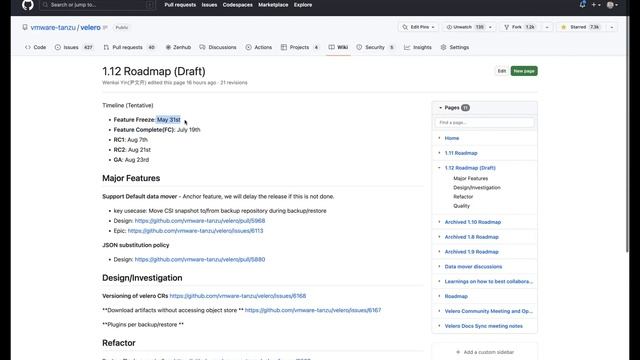Open Issues in top navigation
The image size is (640, 360).
pyautogui.click(x=209, y=5)
